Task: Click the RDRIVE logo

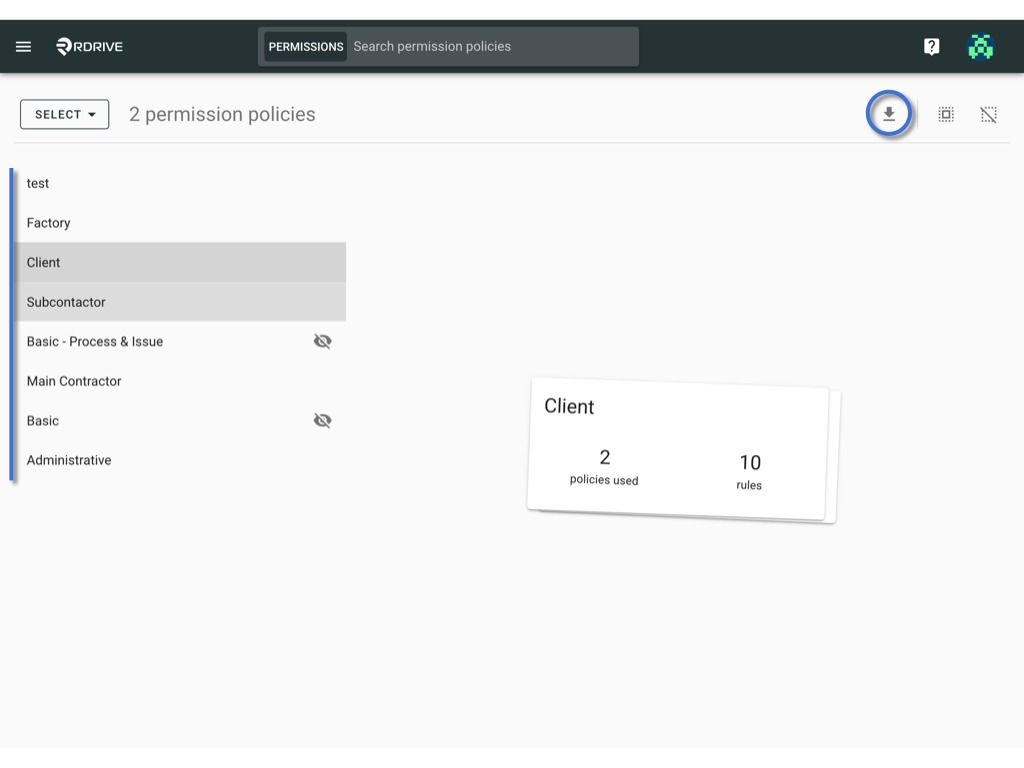Action: 89,46
